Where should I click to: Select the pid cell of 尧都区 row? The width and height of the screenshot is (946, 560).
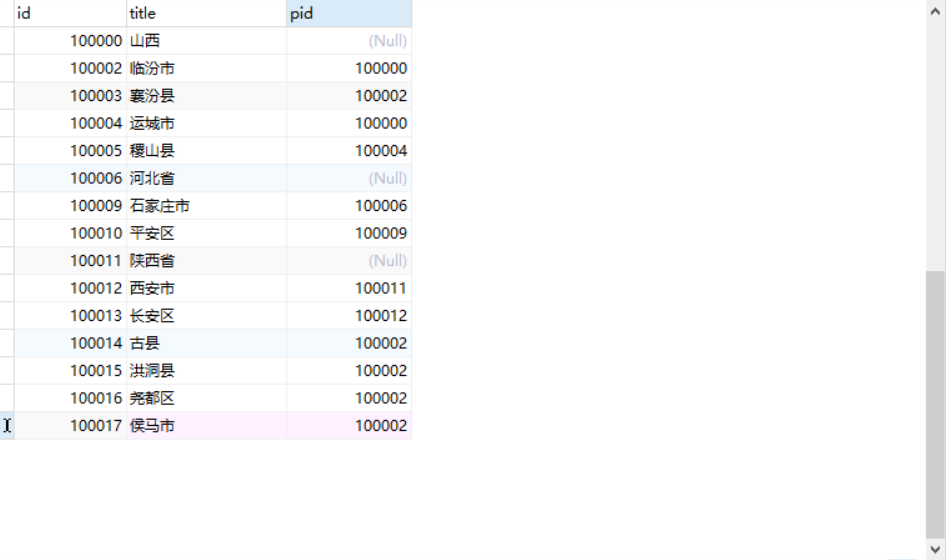tap(349, 398)
